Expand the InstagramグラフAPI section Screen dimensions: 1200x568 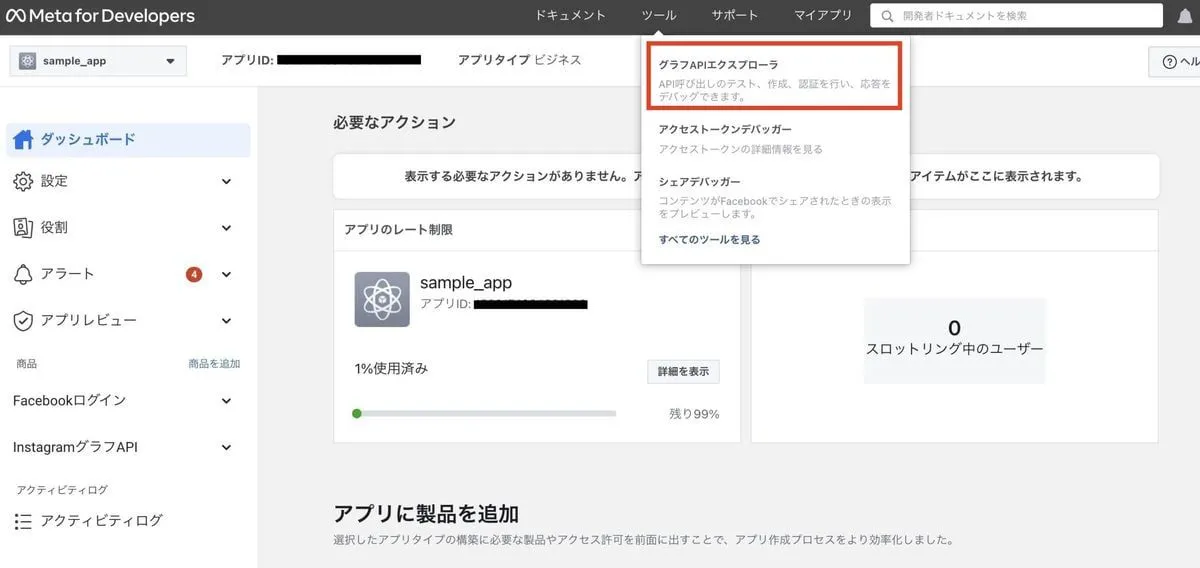coord(226,448)
